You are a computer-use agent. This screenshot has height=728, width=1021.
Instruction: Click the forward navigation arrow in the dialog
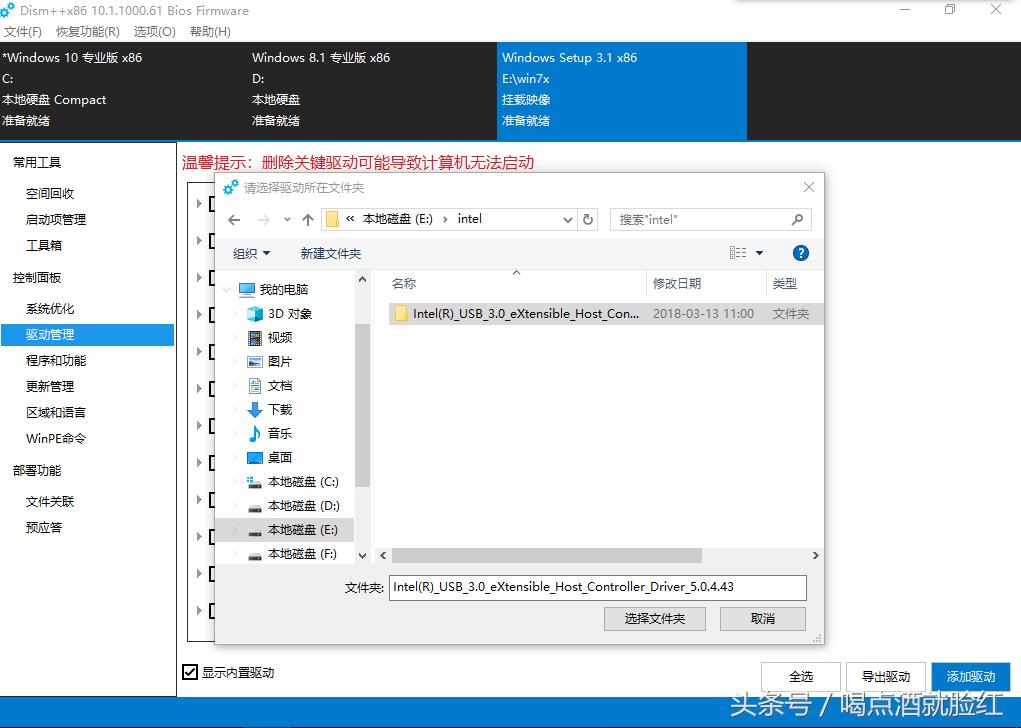click(261, 219)
